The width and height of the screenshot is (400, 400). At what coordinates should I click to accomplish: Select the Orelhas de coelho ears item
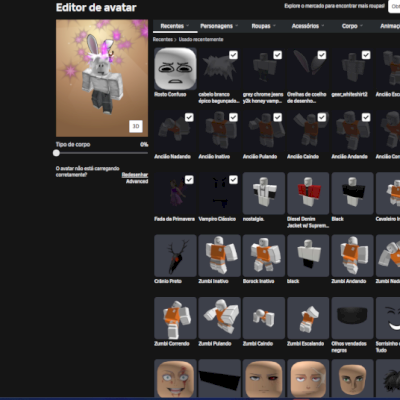coord(308,69)
